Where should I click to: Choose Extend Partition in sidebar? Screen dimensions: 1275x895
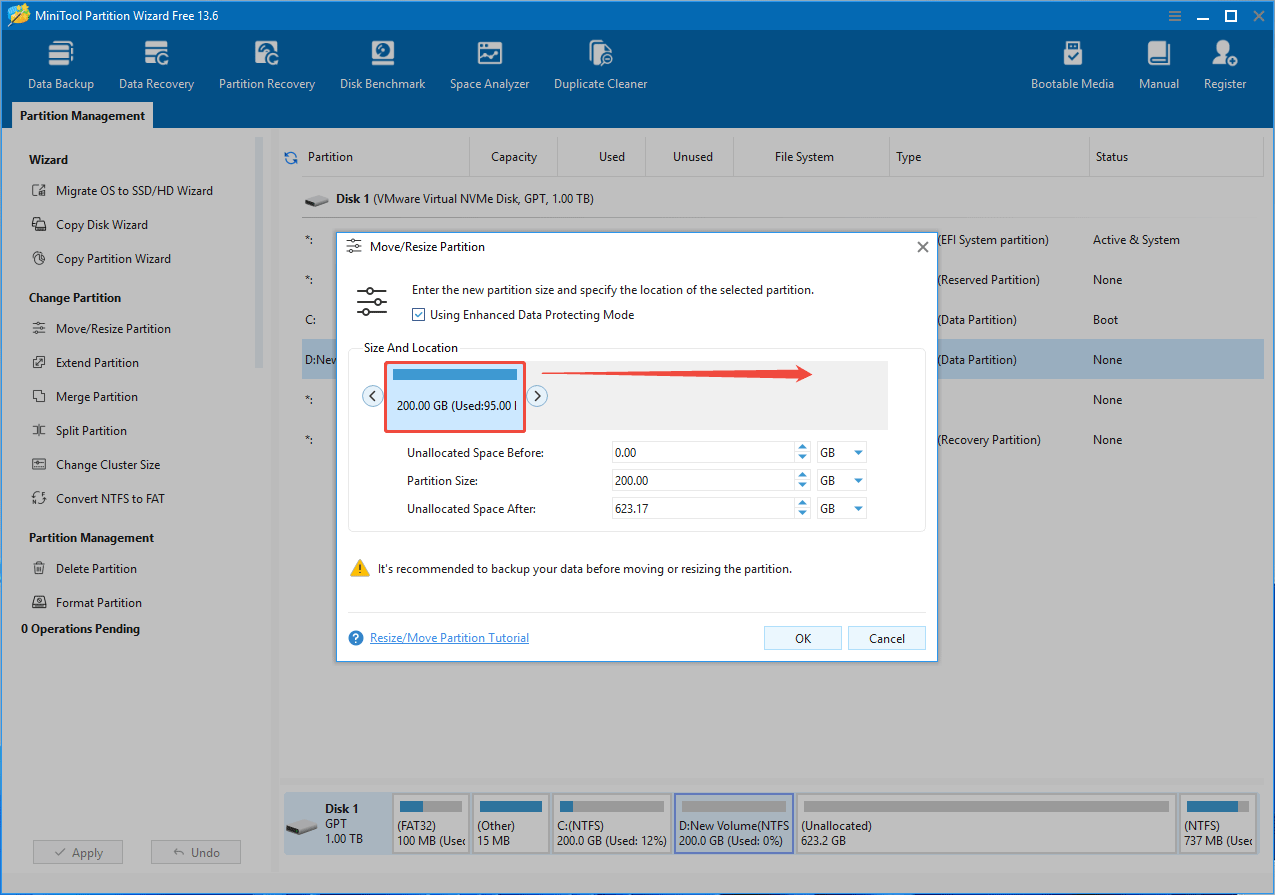(x=86, y=363)
